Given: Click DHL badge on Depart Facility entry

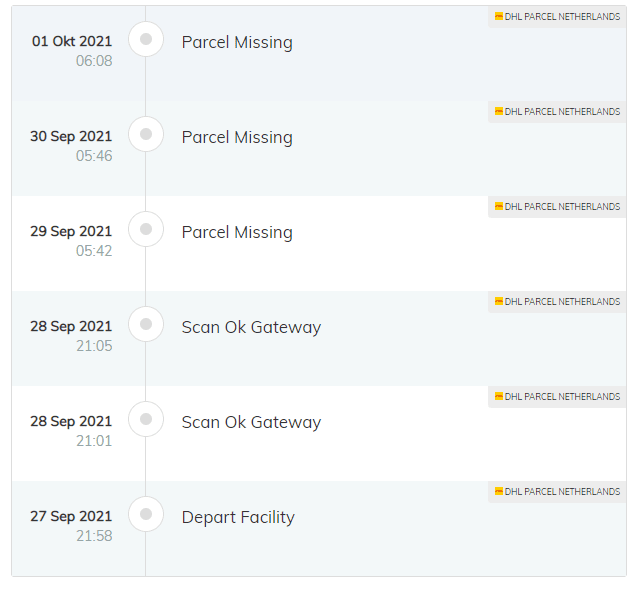Looking at the screenshot, I should coord(557,491).
